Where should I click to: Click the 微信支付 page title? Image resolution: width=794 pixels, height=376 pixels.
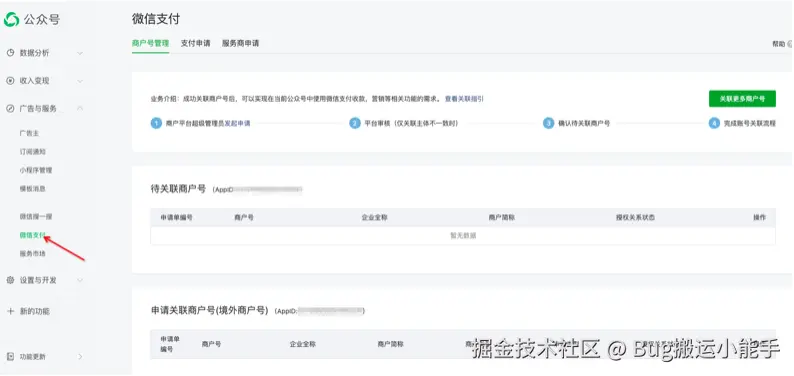point(156,19)
